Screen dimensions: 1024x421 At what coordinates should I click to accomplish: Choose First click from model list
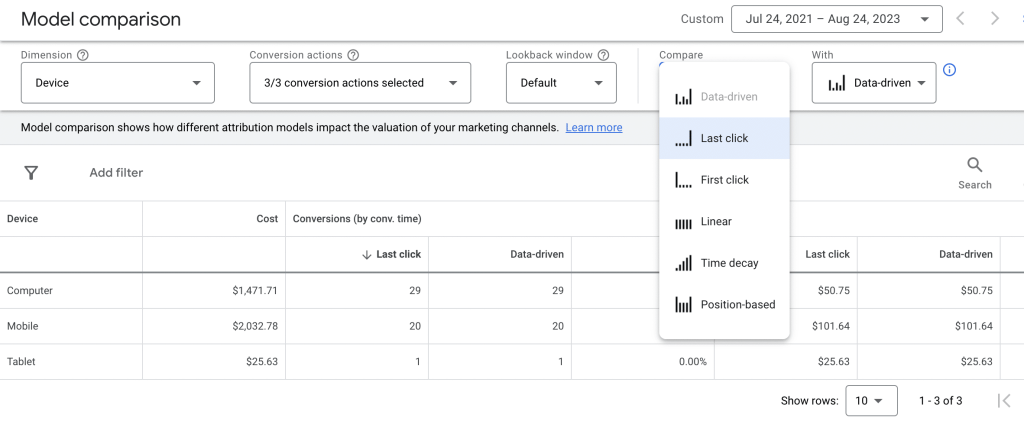point(724,180)
